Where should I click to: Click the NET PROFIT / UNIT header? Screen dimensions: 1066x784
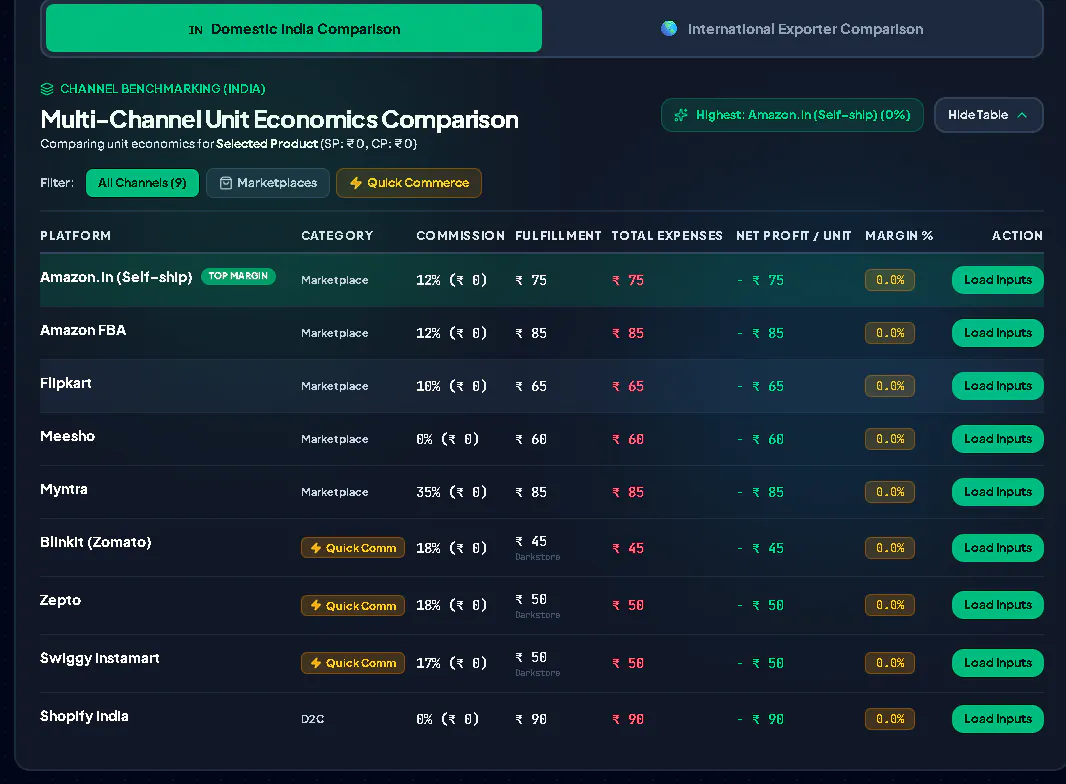[793, 235]
